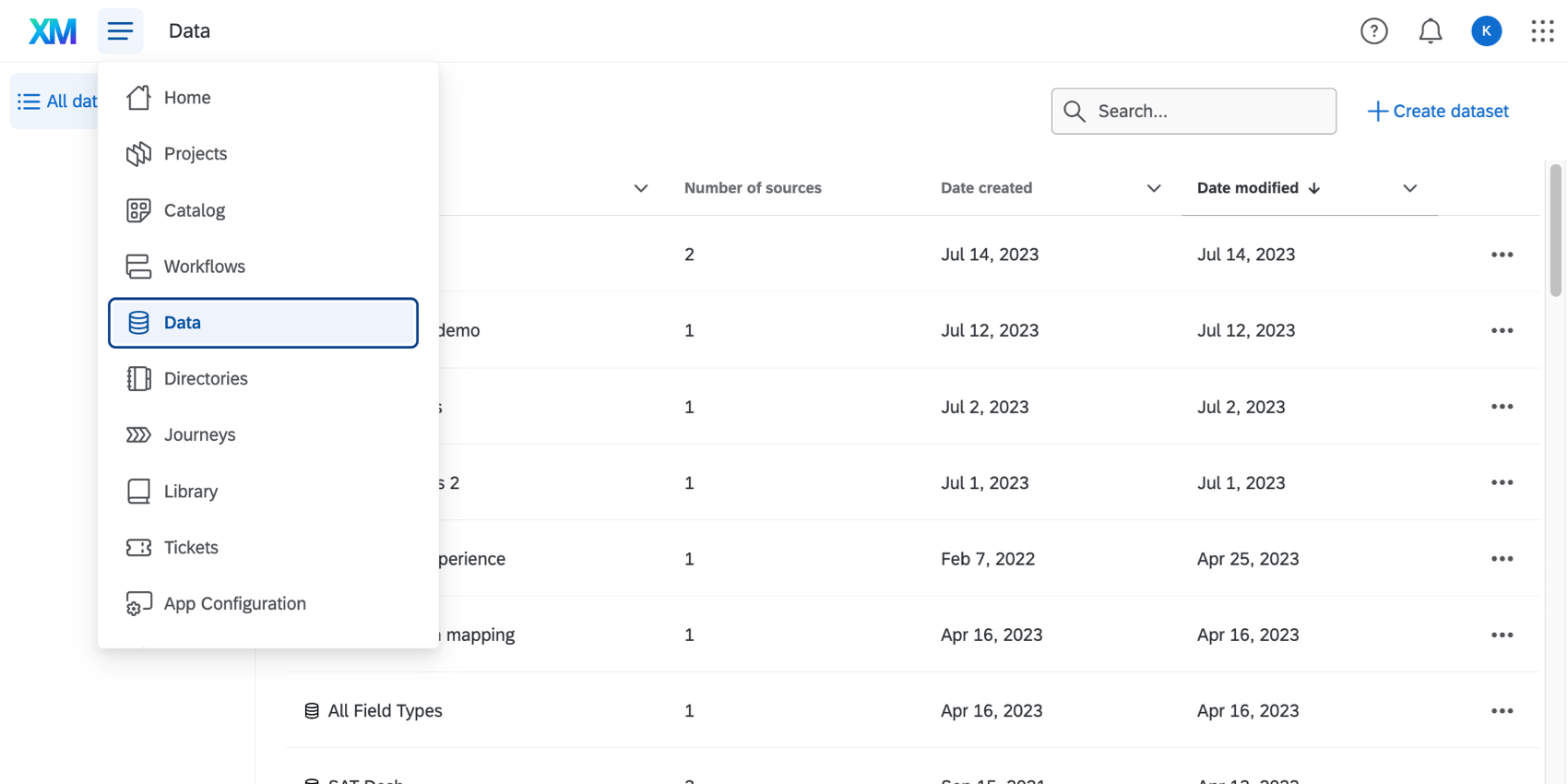This screenshot has height=784, width=1568.
Task: Open the help question mark icon
Action: (1373, 31)
